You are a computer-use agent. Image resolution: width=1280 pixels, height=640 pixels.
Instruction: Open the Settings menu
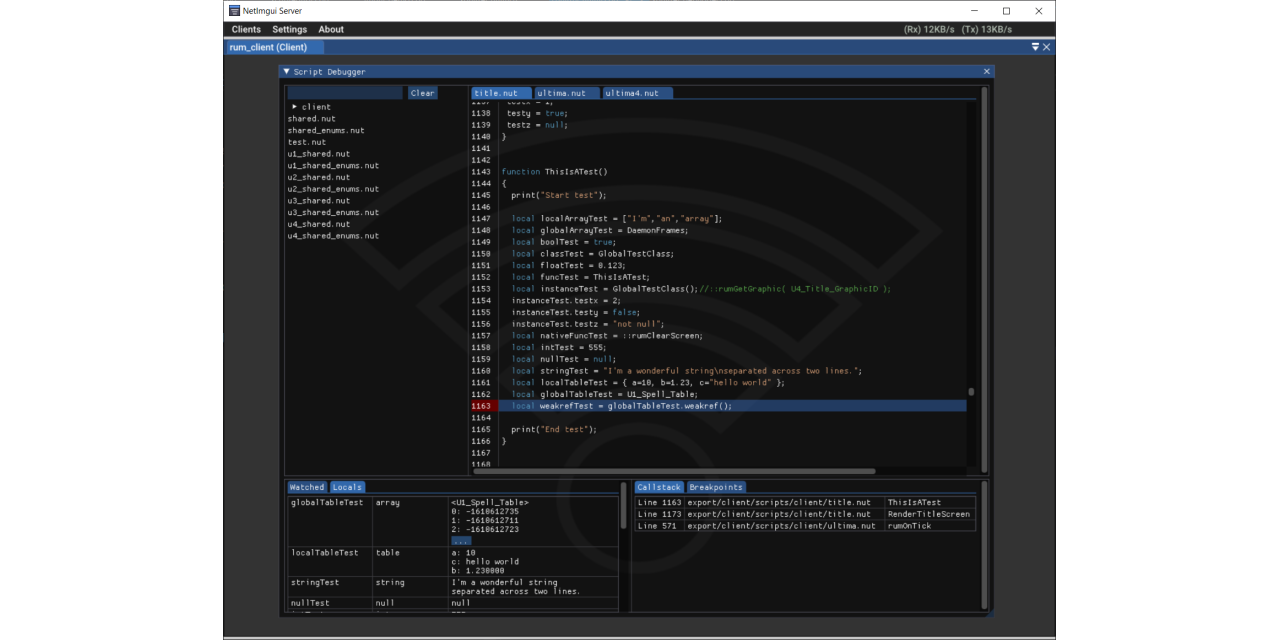click(290, 30)
